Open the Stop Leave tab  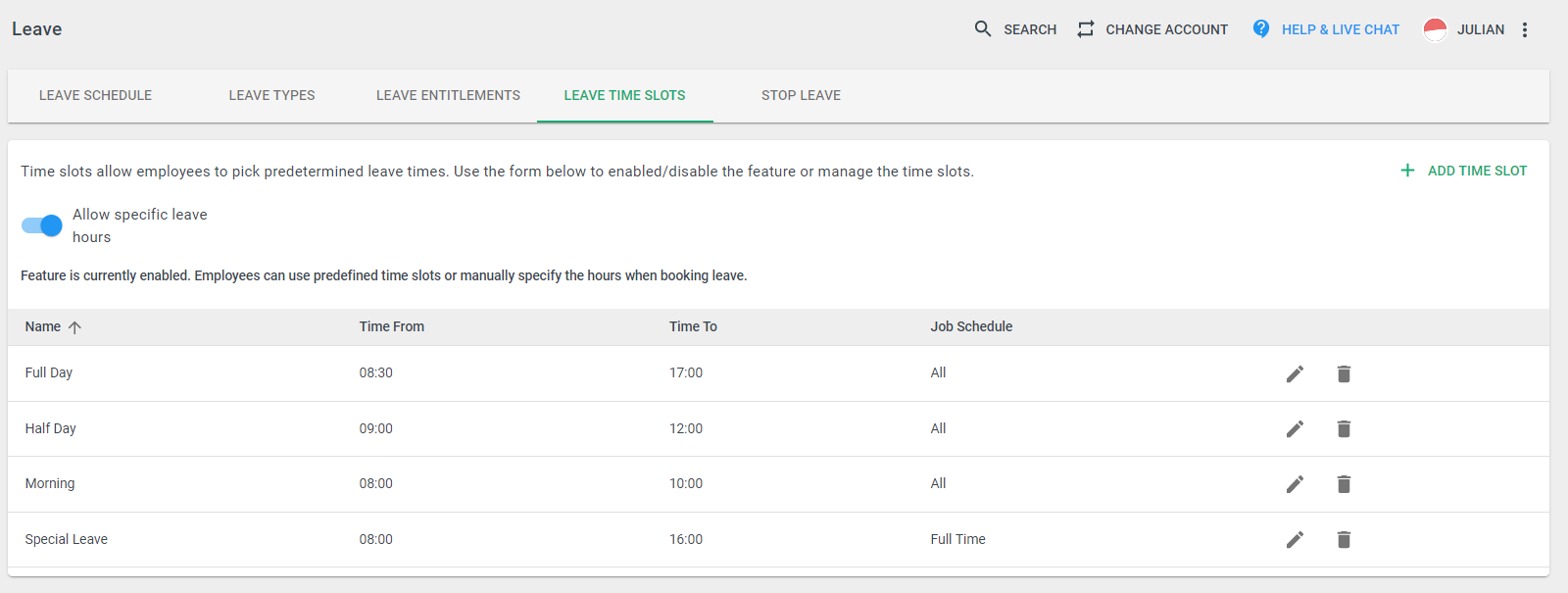click(801, 95)
